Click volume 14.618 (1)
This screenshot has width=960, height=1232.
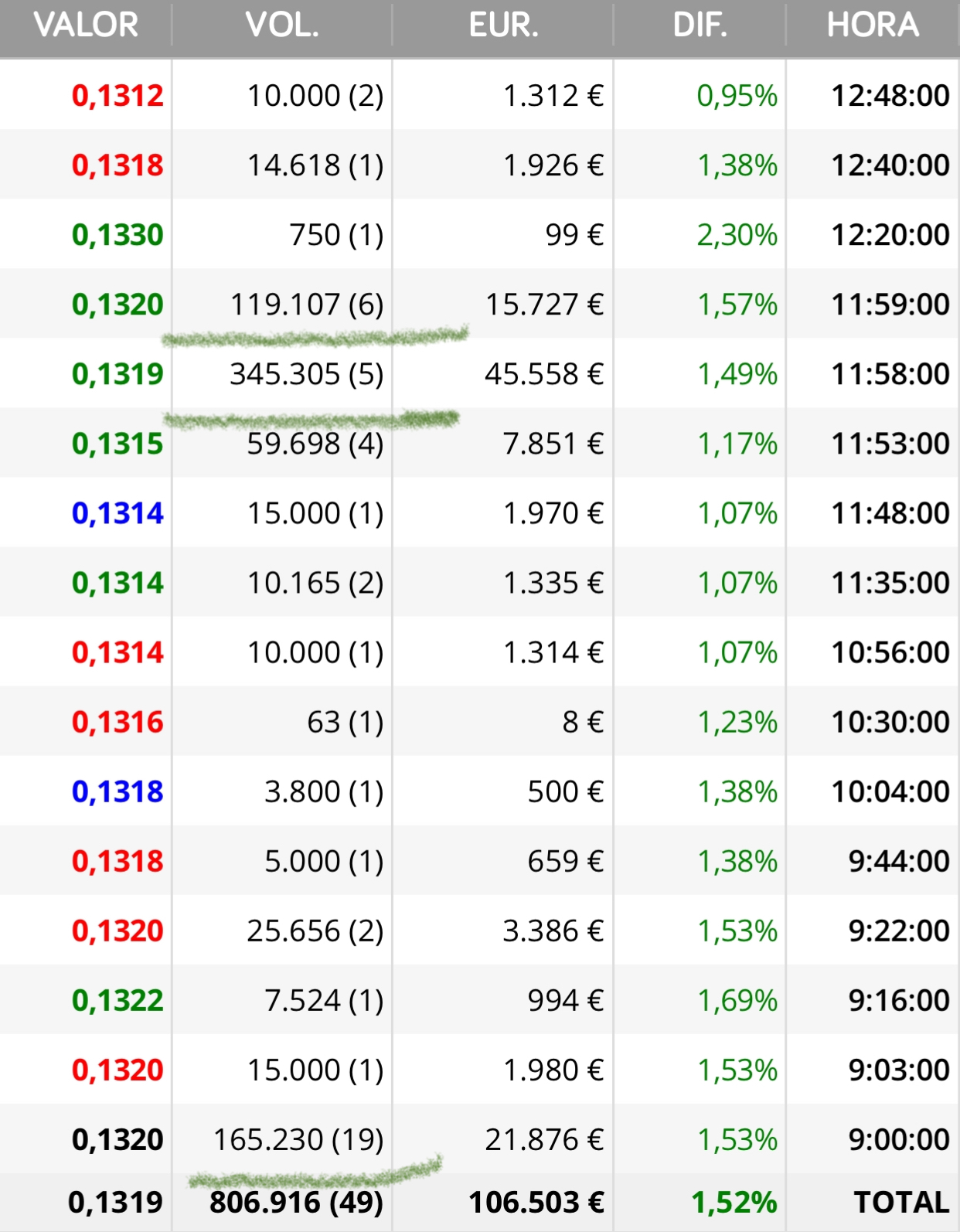point(315,165)
